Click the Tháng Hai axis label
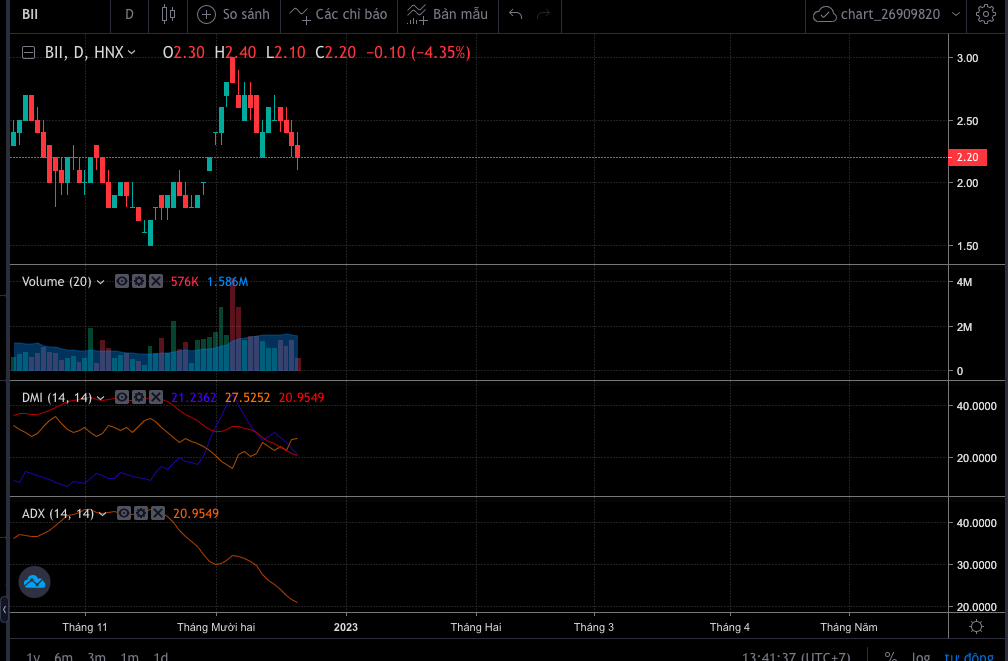 (x=476, y=627)
